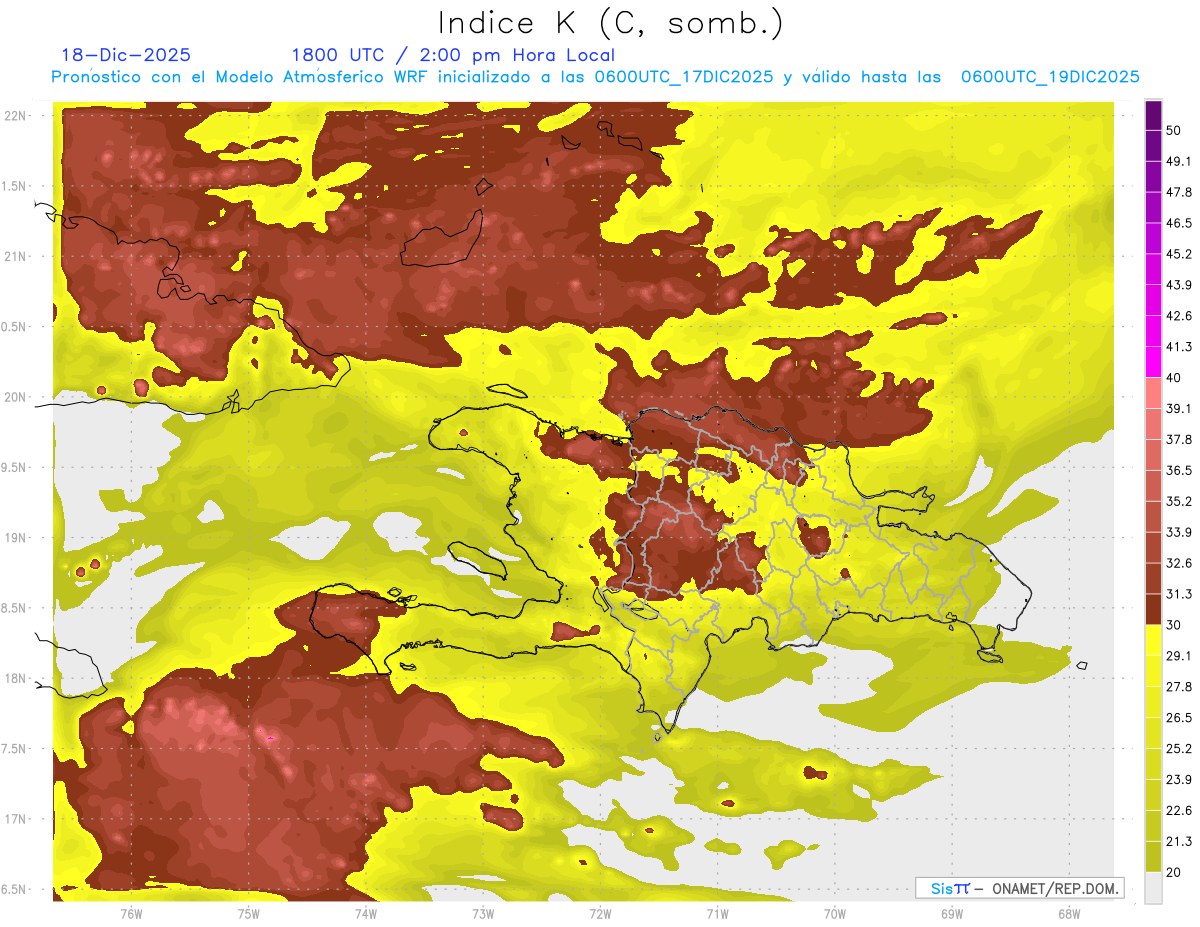Click the "ONAMET/REP.DOM." credit label
The image size is (1200, 927).
click(x=1054, y=888)
